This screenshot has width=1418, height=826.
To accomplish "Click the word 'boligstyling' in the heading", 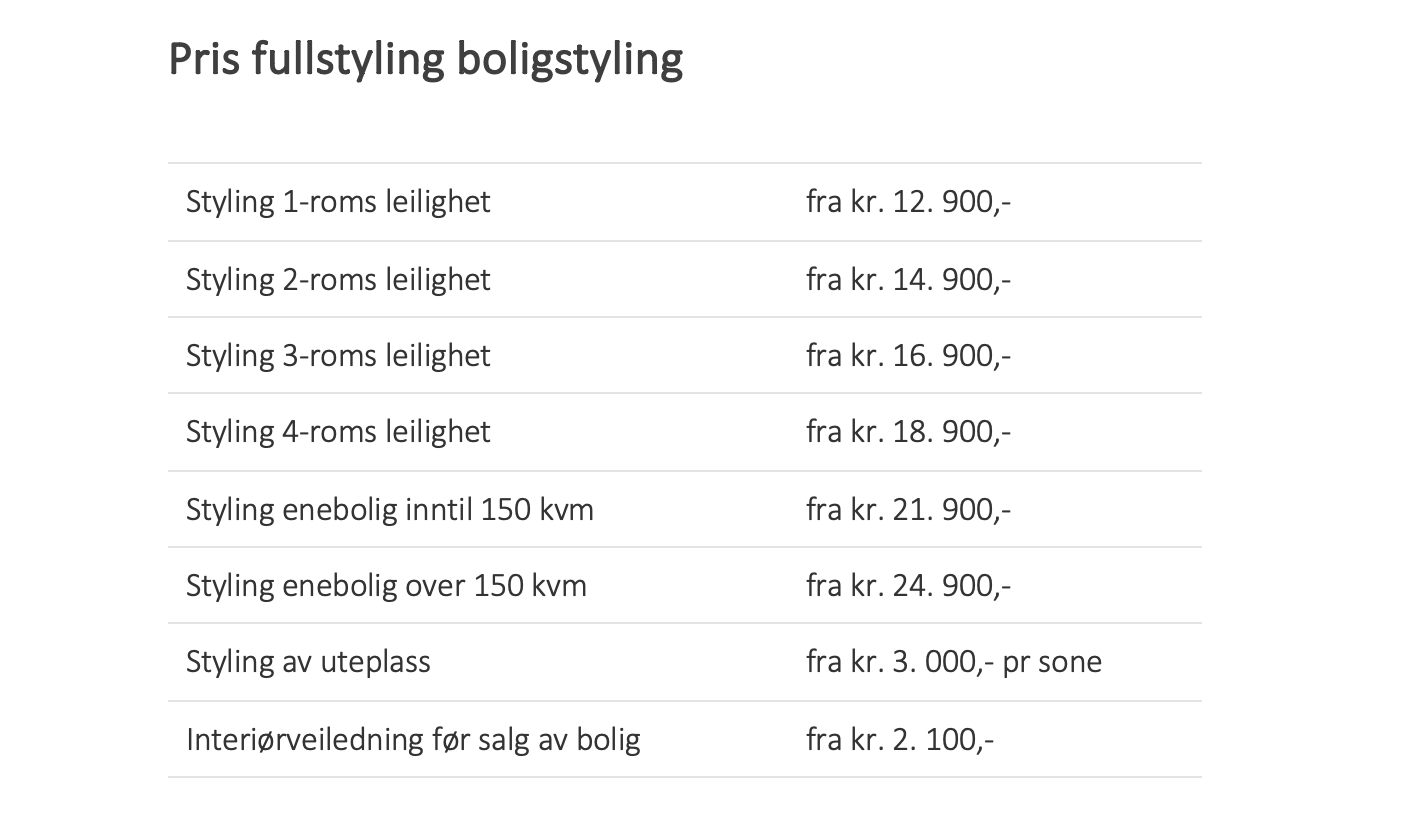I will click(569, 60).
